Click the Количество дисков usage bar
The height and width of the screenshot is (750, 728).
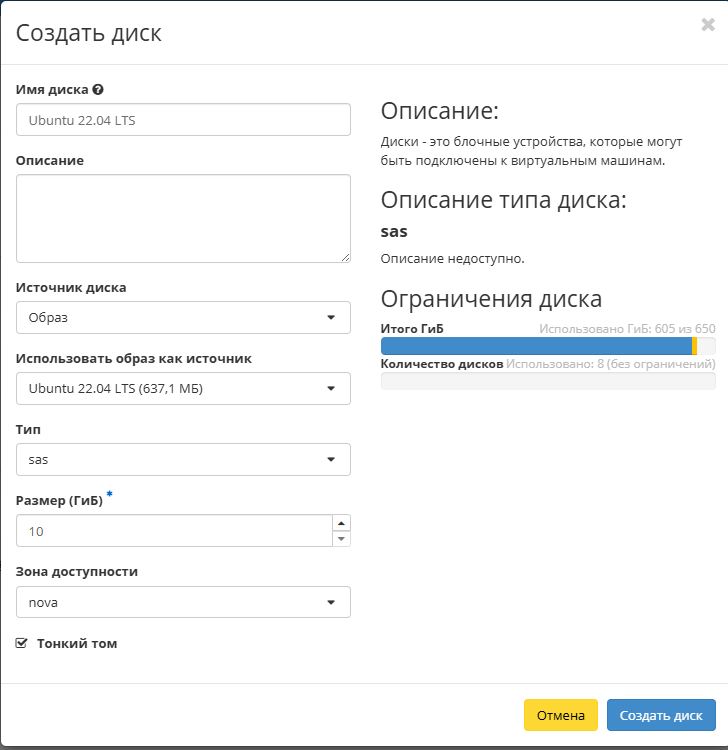tap(547, 381)
